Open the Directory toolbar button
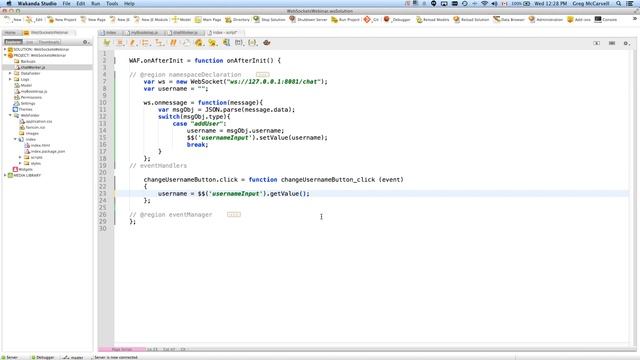The image size is (640, 360). coord(237,20)
